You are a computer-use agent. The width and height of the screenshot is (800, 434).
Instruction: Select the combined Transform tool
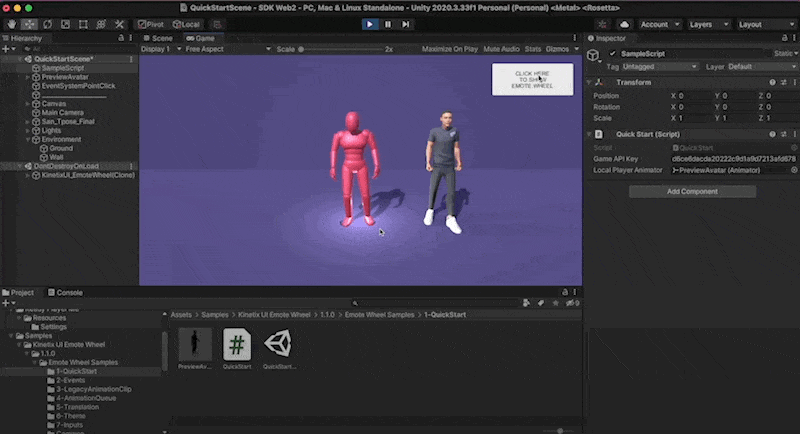[x=101, y=24]
